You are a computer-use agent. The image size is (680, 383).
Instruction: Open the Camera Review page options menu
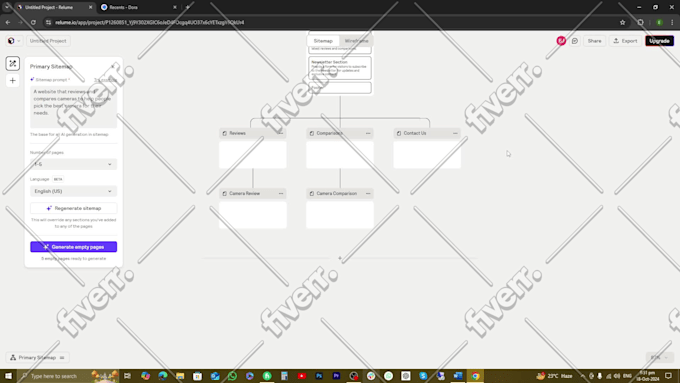tap(281, 193)
